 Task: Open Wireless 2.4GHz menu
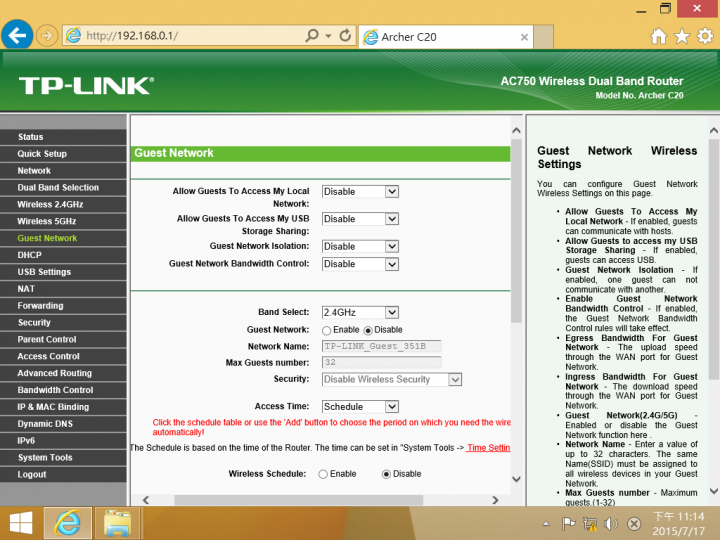coord(63,204)
